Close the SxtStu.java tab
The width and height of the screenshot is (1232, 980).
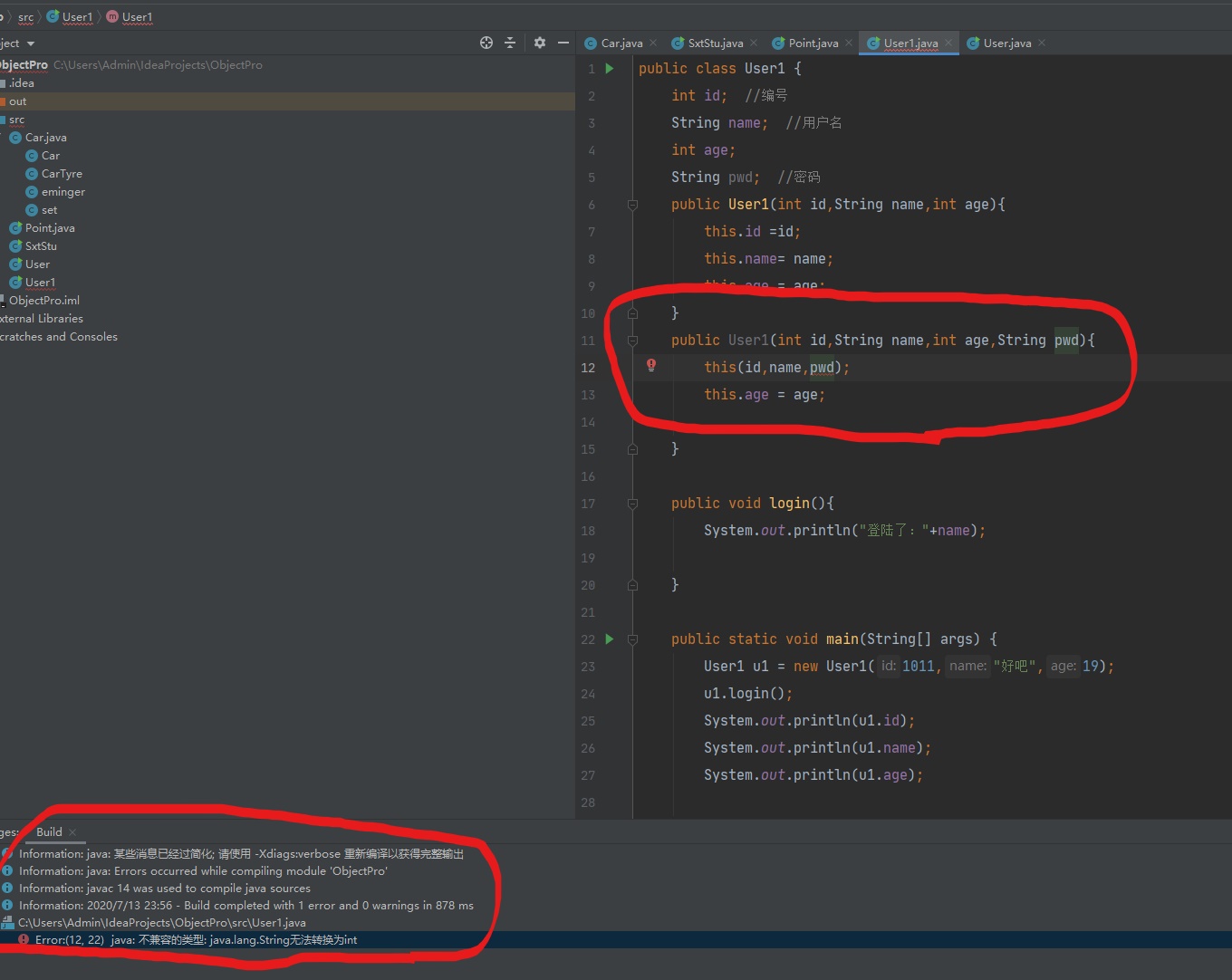pos(754,43)
